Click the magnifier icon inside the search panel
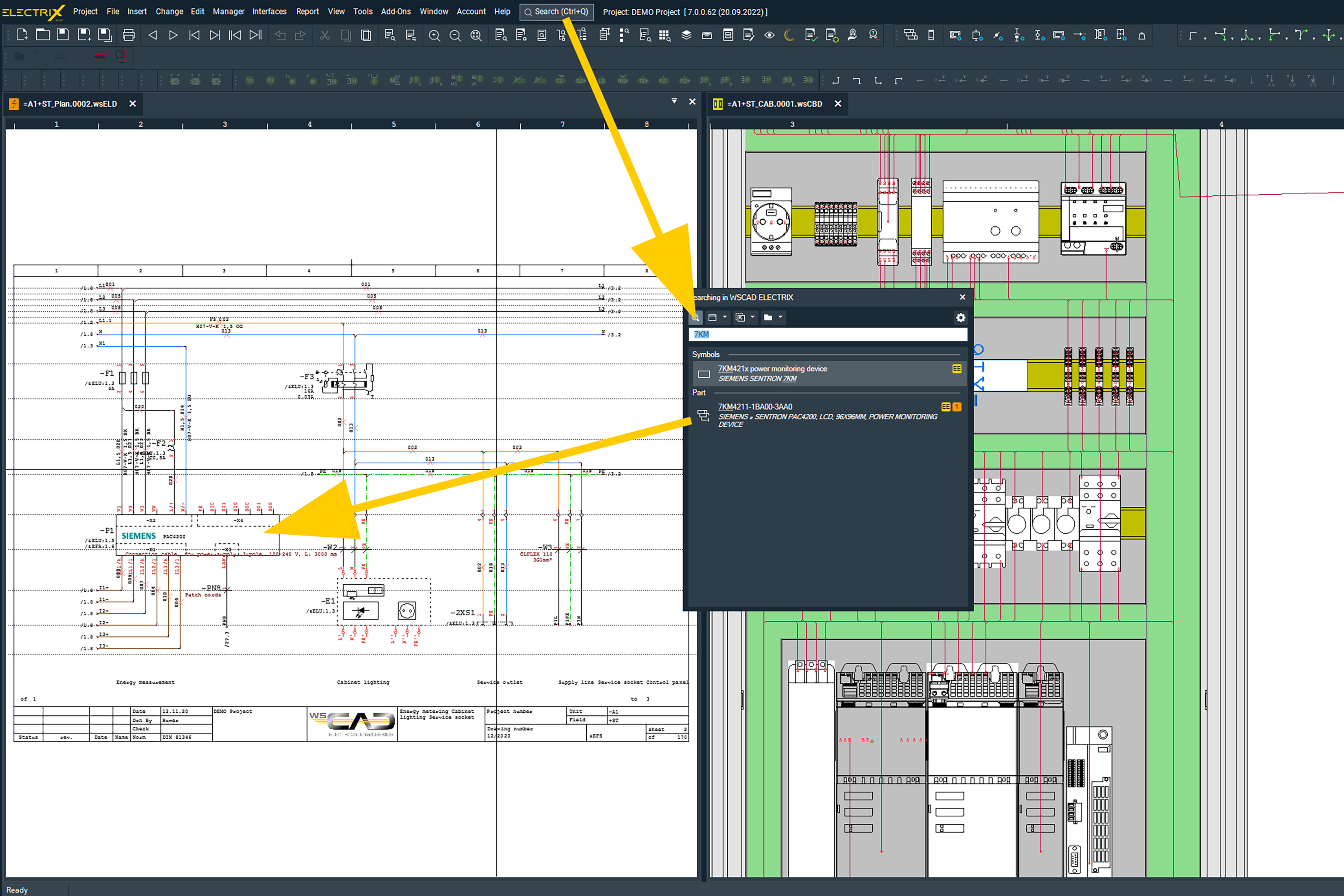Image resolution: width=1344 pixels, height=896 pixels. (696, 318)
